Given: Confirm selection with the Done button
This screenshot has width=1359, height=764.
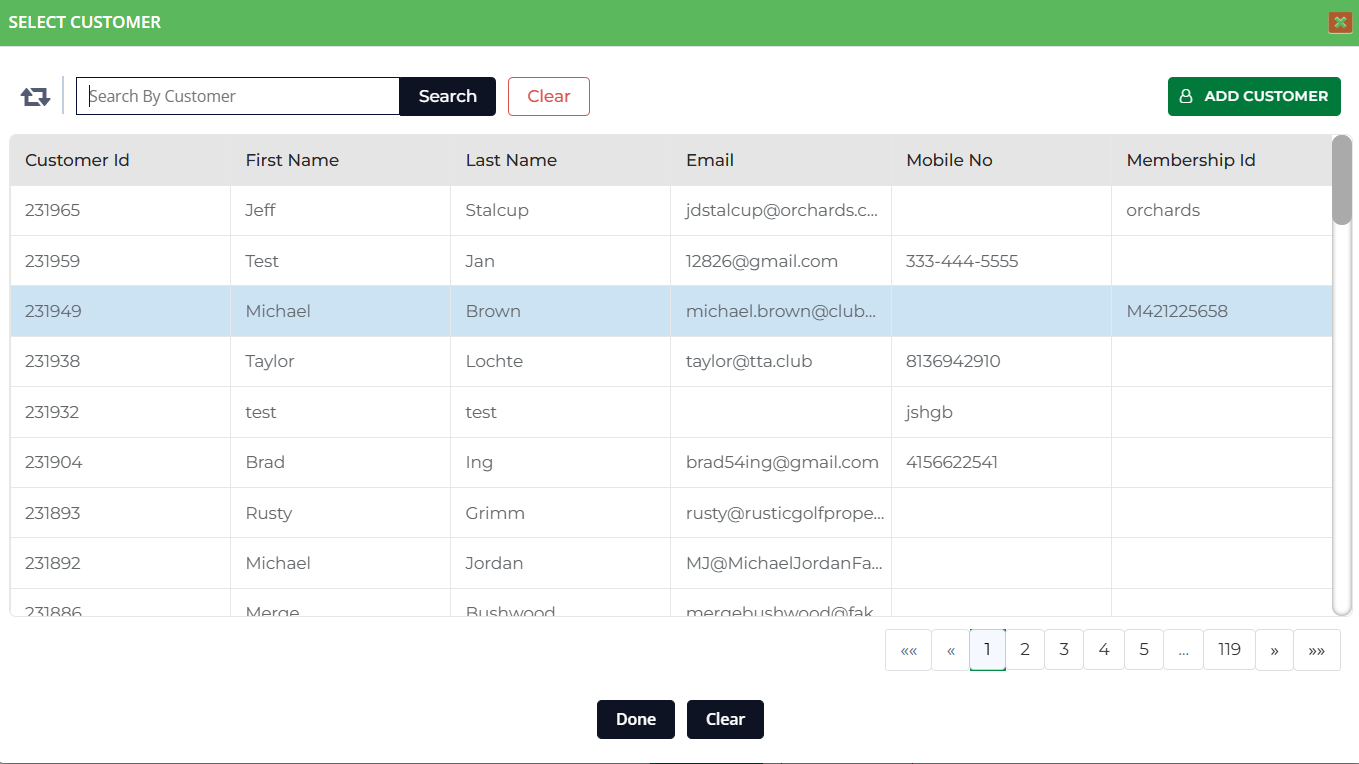Looking at the screenshot, I should [635, 720].
